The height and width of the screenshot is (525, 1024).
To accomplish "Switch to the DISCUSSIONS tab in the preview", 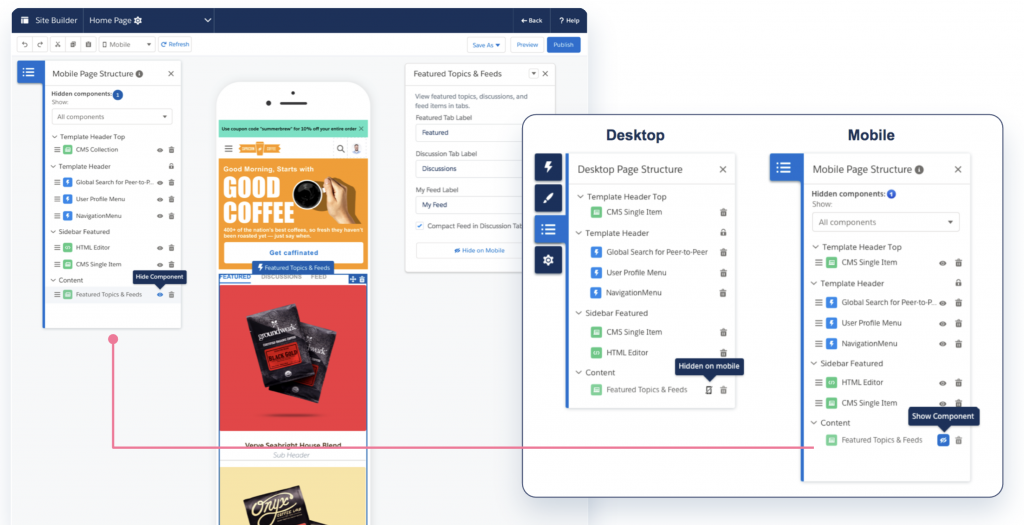I will pyautogui.click(x=281, y=277).
